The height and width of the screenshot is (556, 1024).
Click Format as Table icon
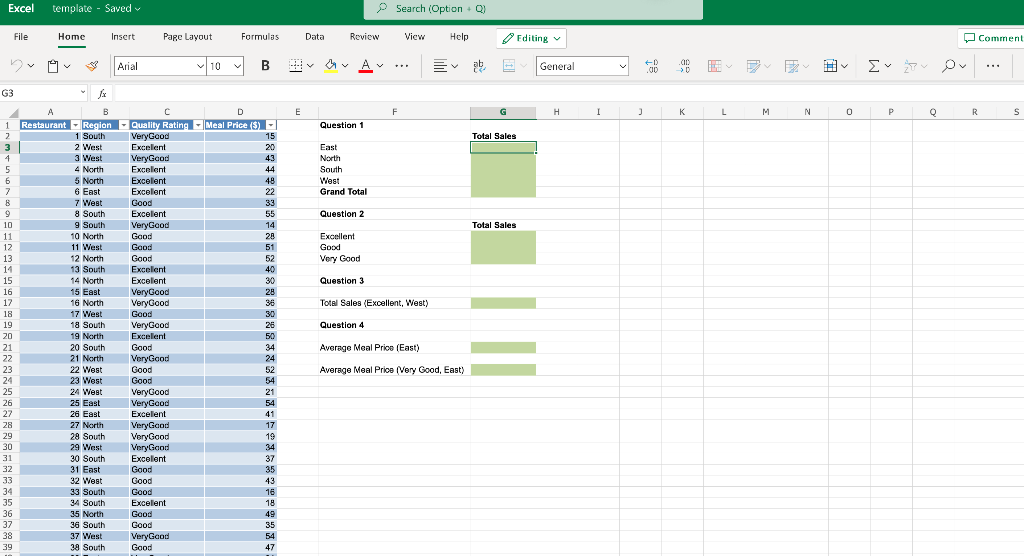click(753, 66)
